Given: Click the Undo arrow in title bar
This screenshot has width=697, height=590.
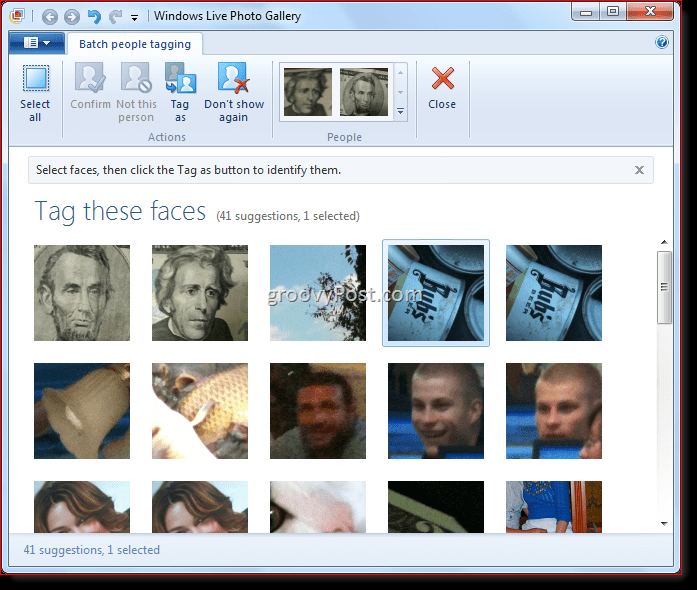Looking at the screenshot, I should tap(94, 16).
